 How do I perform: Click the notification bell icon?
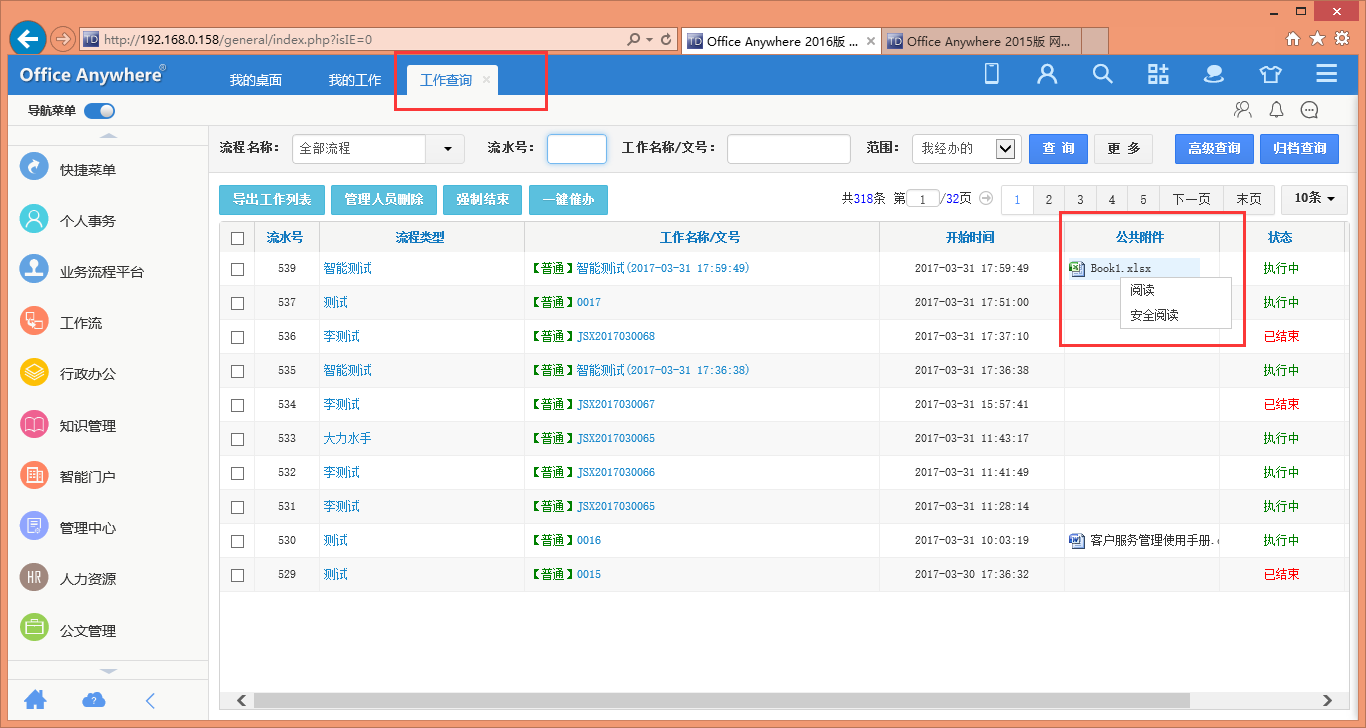tap(1276, 110)
